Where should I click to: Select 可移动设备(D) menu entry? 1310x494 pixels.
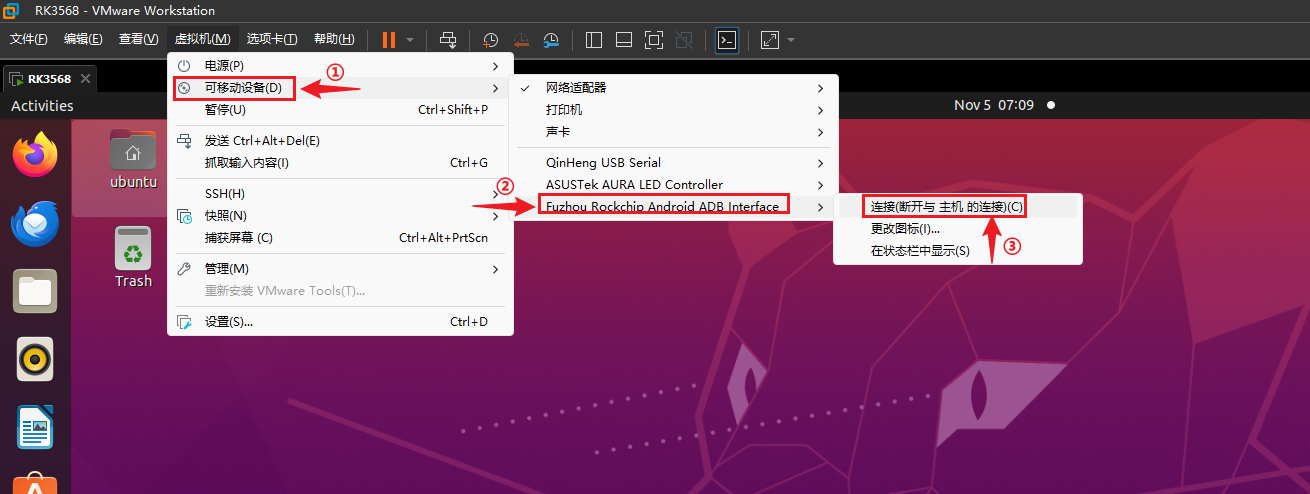point(243,88)
